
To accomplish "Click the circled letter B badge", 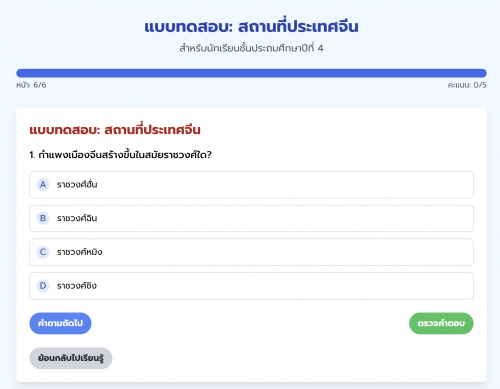I will (43, 218).
